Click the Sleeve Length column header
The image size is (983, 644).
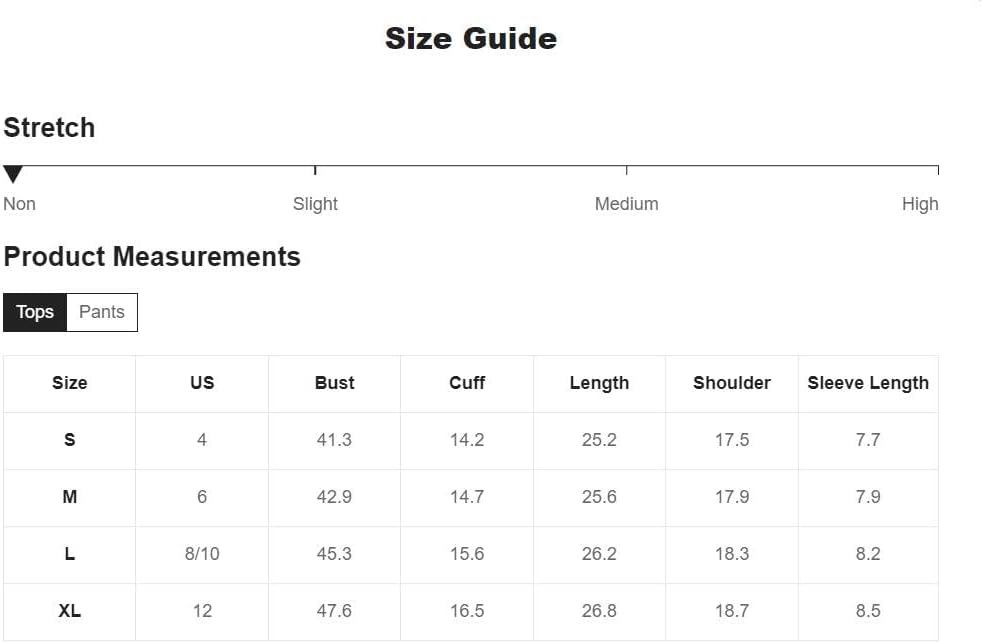pos(868,383)
